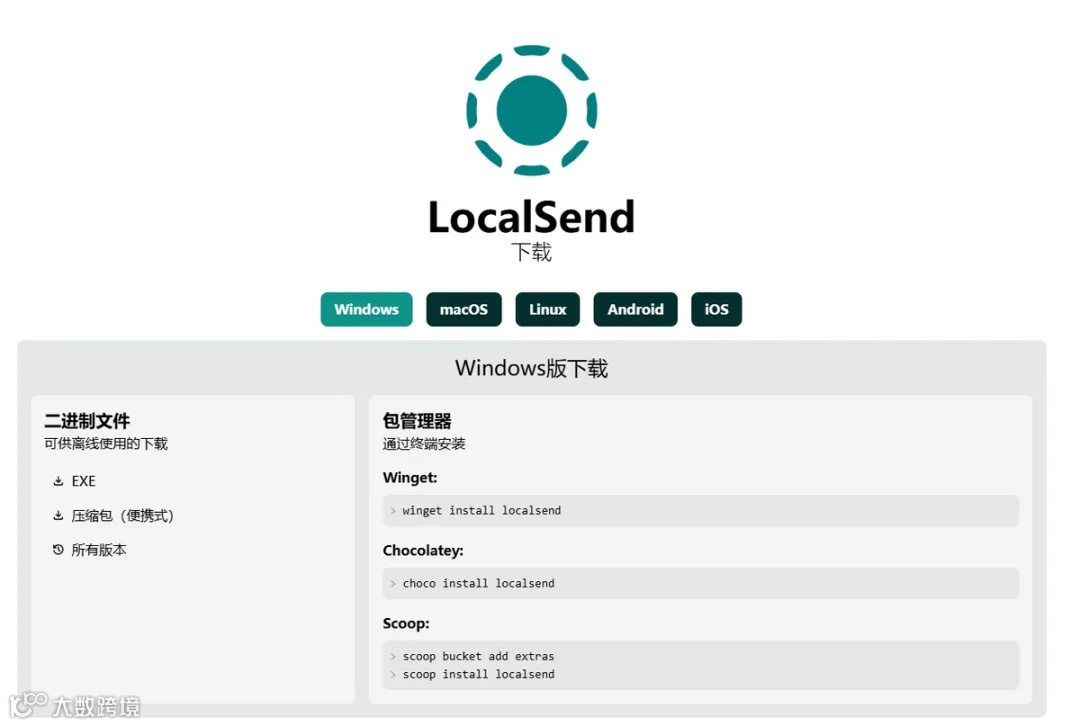Click the Winget: label
Image resolution: width=1080 pixels, height=726 pixels.
click(410, 477)
